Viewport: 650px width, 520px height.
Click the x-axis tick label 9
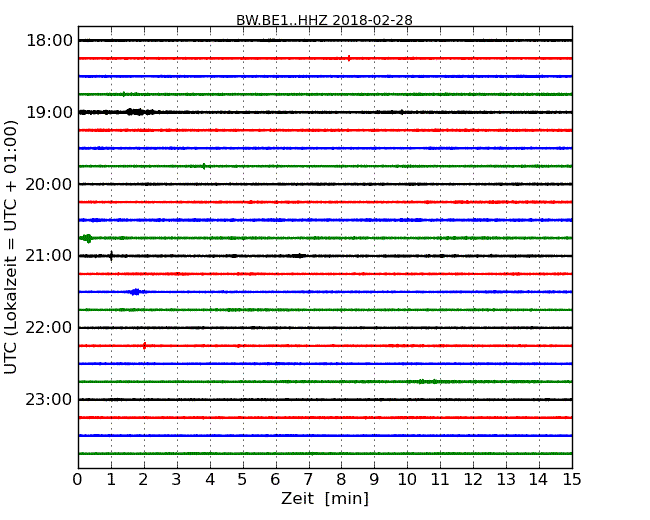[x=374, y=479]
